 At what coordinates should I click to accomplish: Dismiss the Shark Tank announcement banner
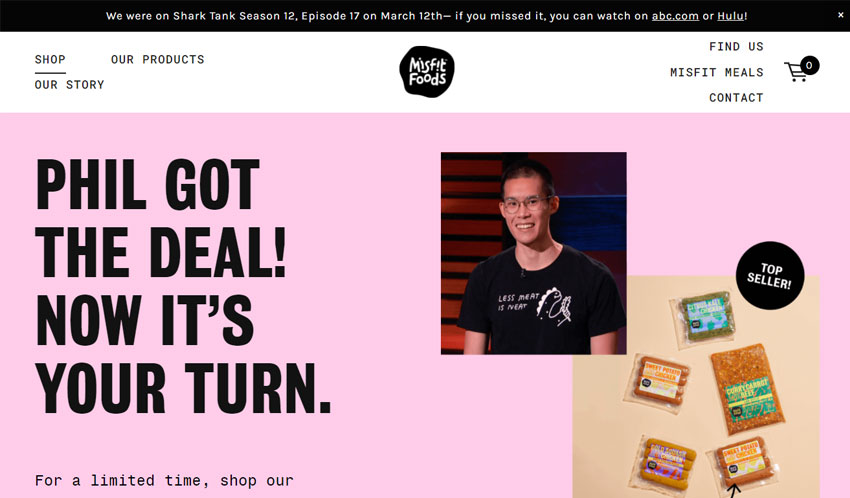(840, 15)
